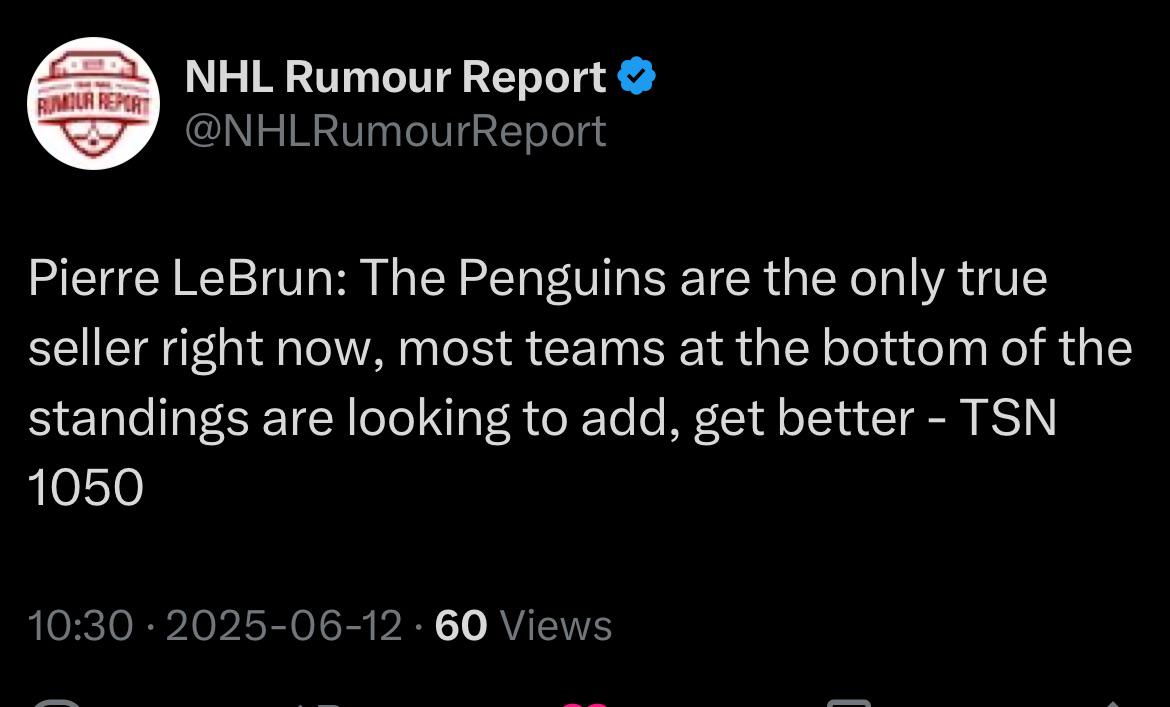Click the 2025-06-12 post date
Screen dimensions: 1170x707
284,625
